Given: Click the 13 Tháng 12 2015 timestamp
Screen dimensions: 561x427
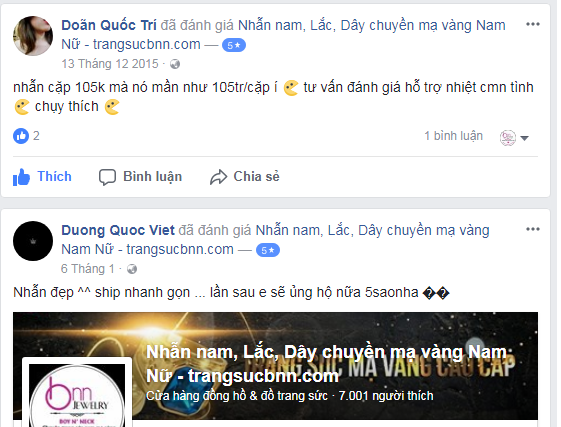Looking at the screenshot, I should [x=110, y=64].
